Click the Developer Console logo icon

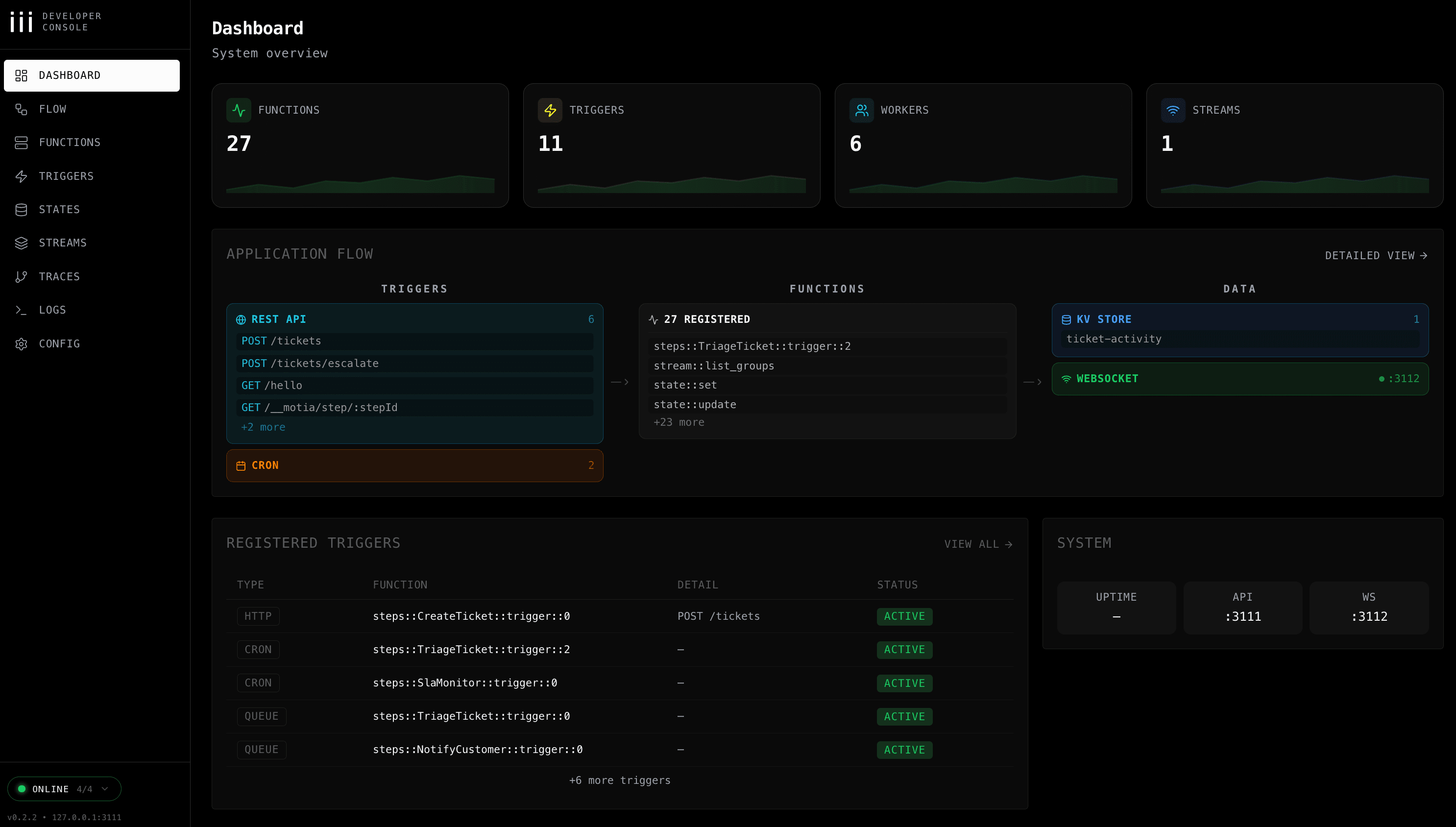pos(20,22)
